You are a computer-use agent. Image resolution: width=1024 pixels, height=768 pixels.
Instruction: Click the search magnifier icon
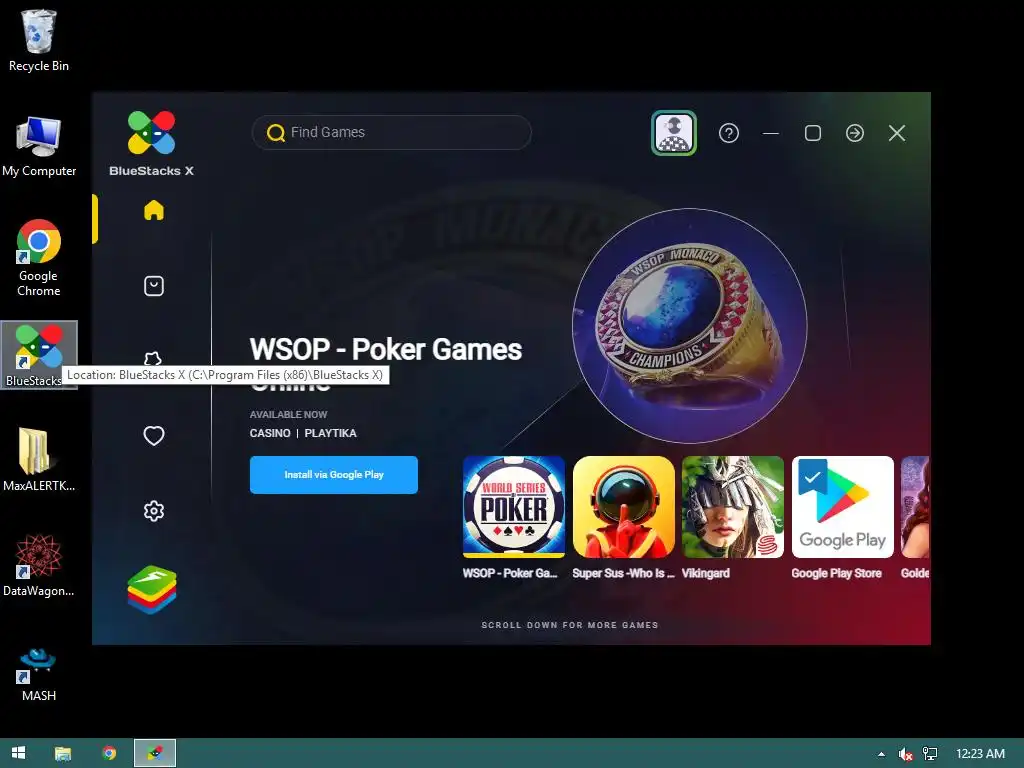(x=276, y=133)
